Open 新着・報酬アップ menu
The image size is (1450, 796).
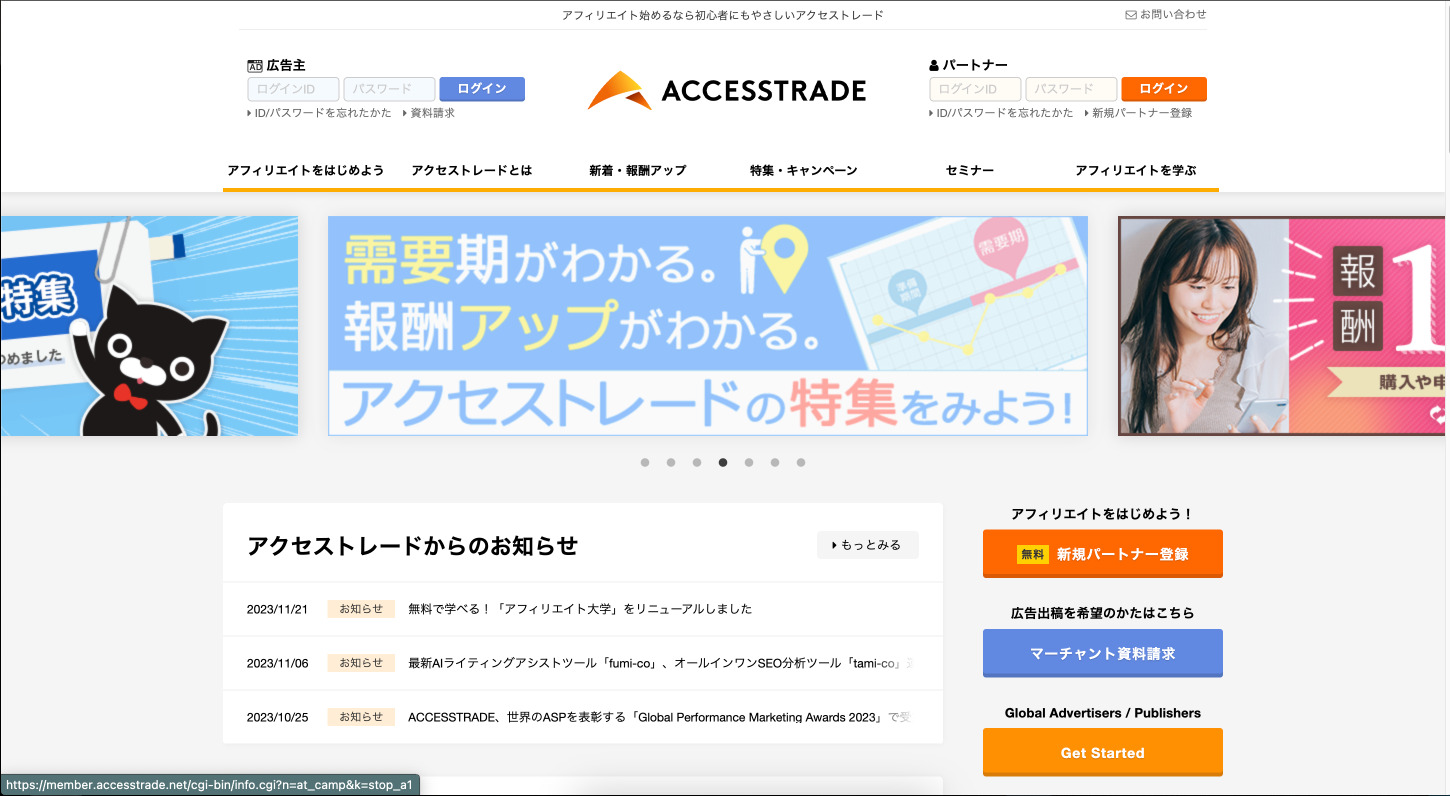tap(637, 170)
